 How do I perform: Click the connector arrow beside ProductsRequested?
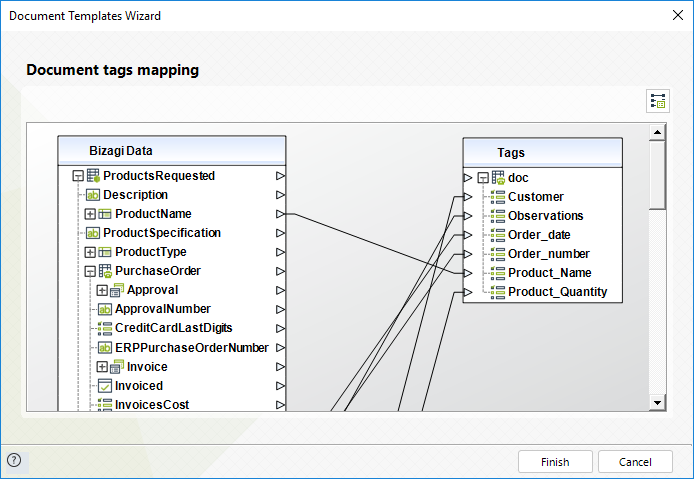click(280, 176)
